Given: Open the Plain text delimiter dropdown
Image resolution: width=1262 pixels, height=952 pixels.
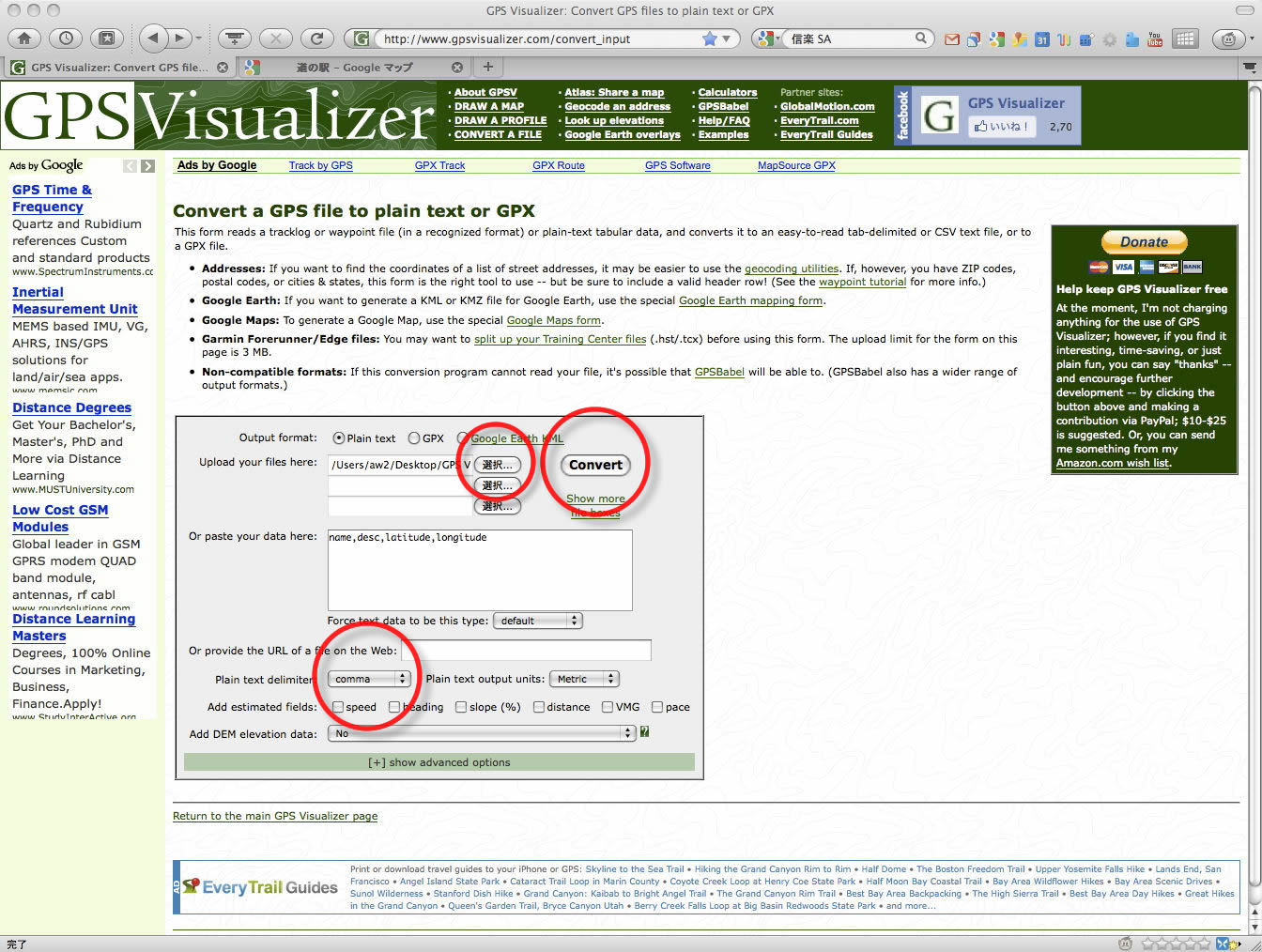Looking at the screenshot, I should tap(369, 679).
